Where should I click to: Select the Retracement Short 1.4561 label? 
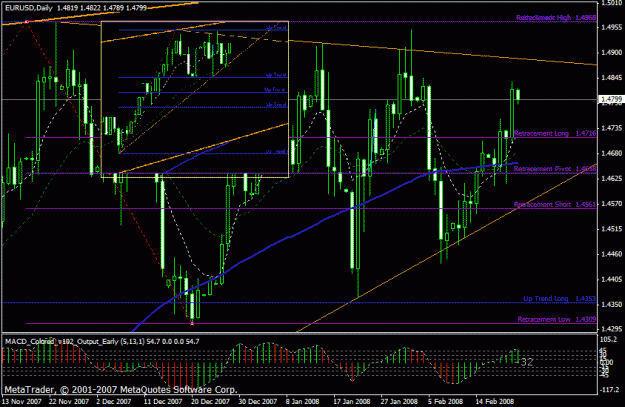(555, 204)
